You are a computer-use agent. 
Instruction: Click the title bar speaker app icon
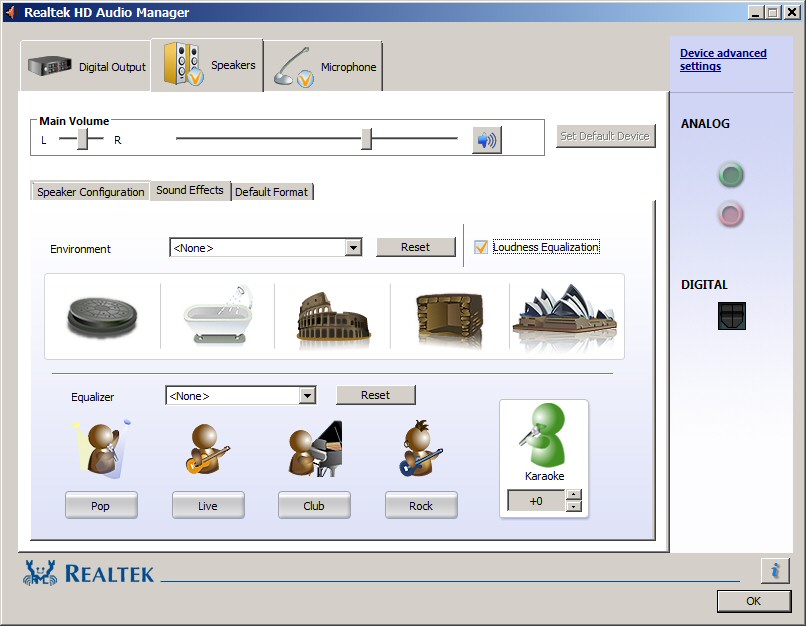click(12, 12)
